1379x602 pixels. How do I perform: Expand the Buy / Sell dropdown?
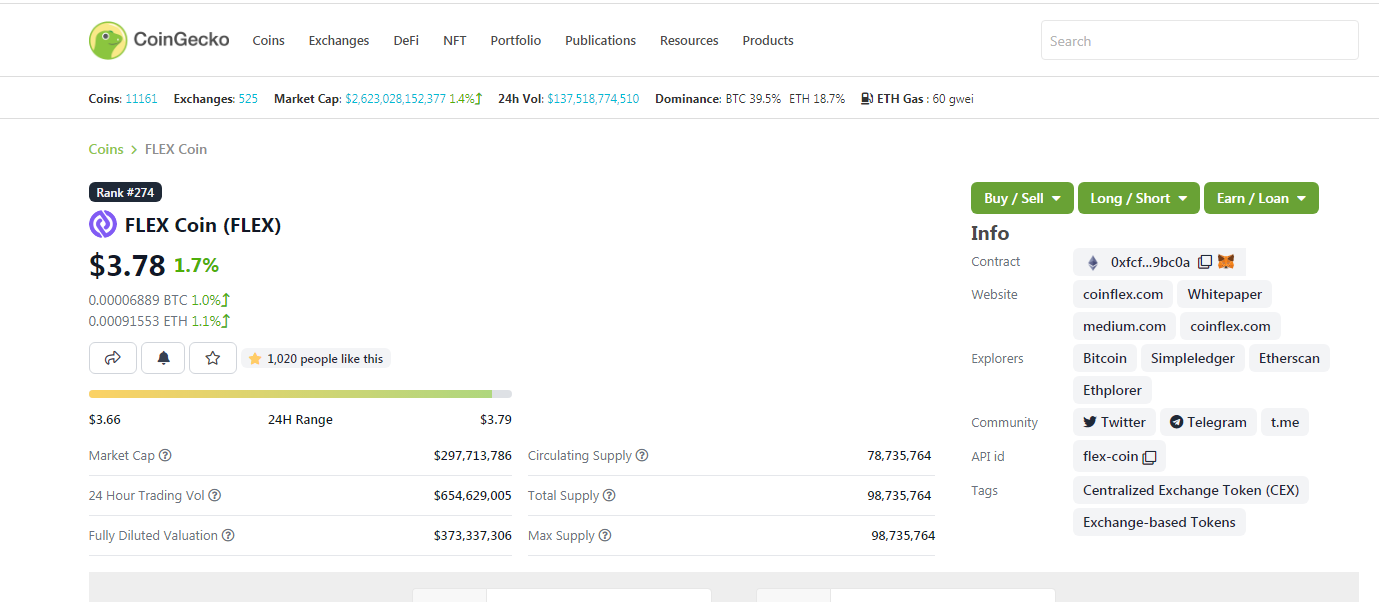pyautogui.click(x=1022, y=198)
